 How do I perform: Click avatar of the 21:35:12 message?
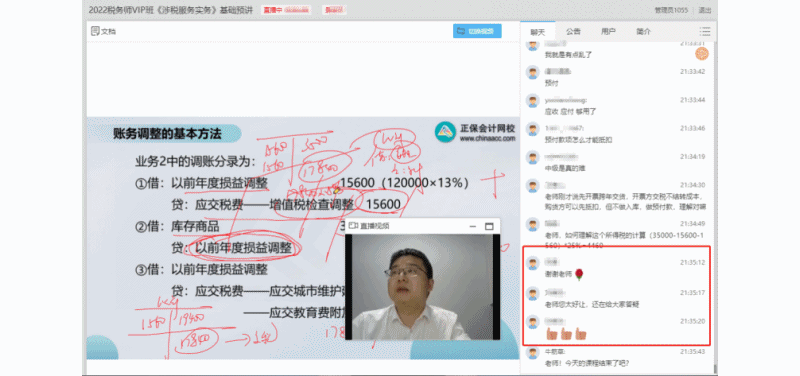coord(533,264)
